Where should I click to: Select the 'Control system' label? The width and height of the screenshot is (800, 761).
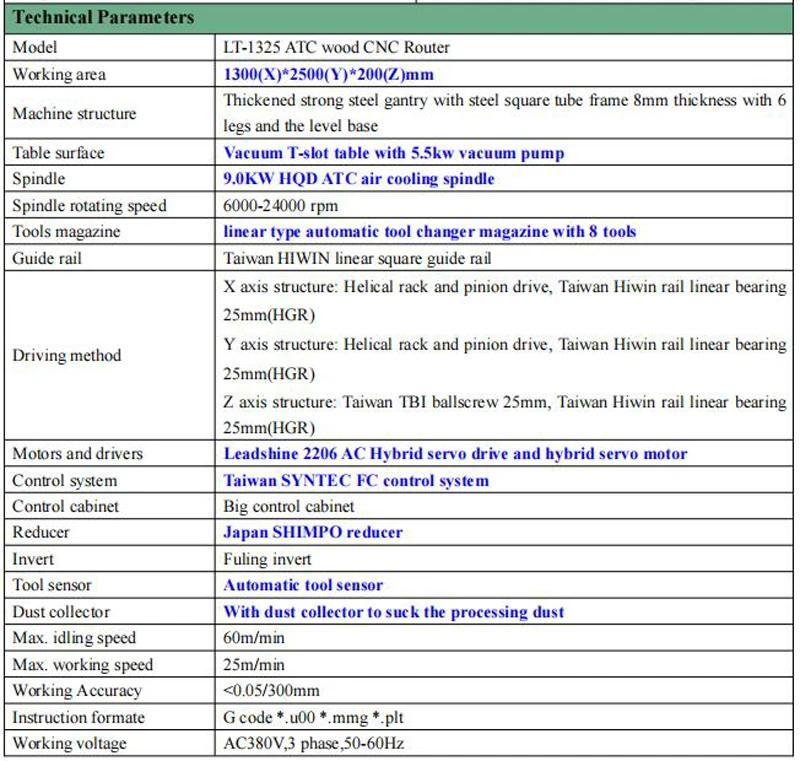pyautogui.click(x=65, y=480)
